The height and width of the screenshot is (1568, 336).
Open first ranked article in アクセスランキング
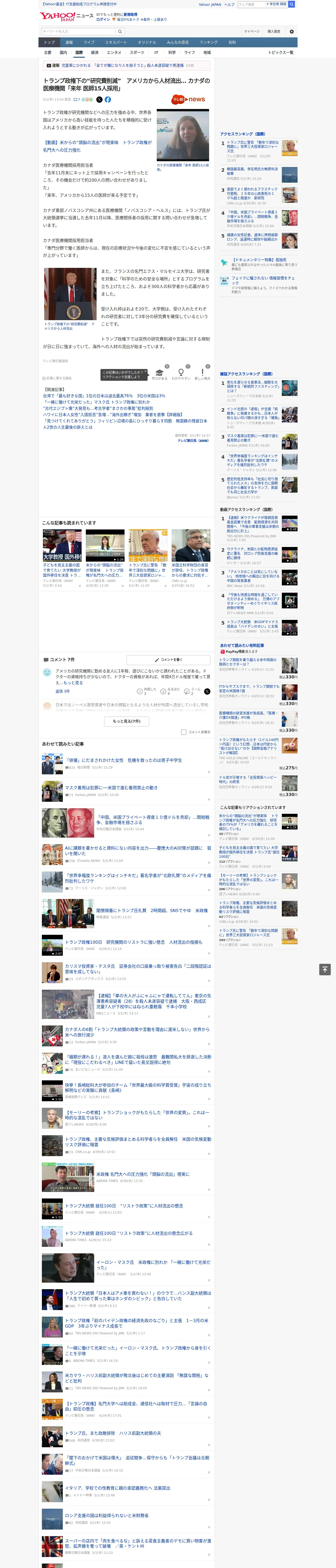253,147
